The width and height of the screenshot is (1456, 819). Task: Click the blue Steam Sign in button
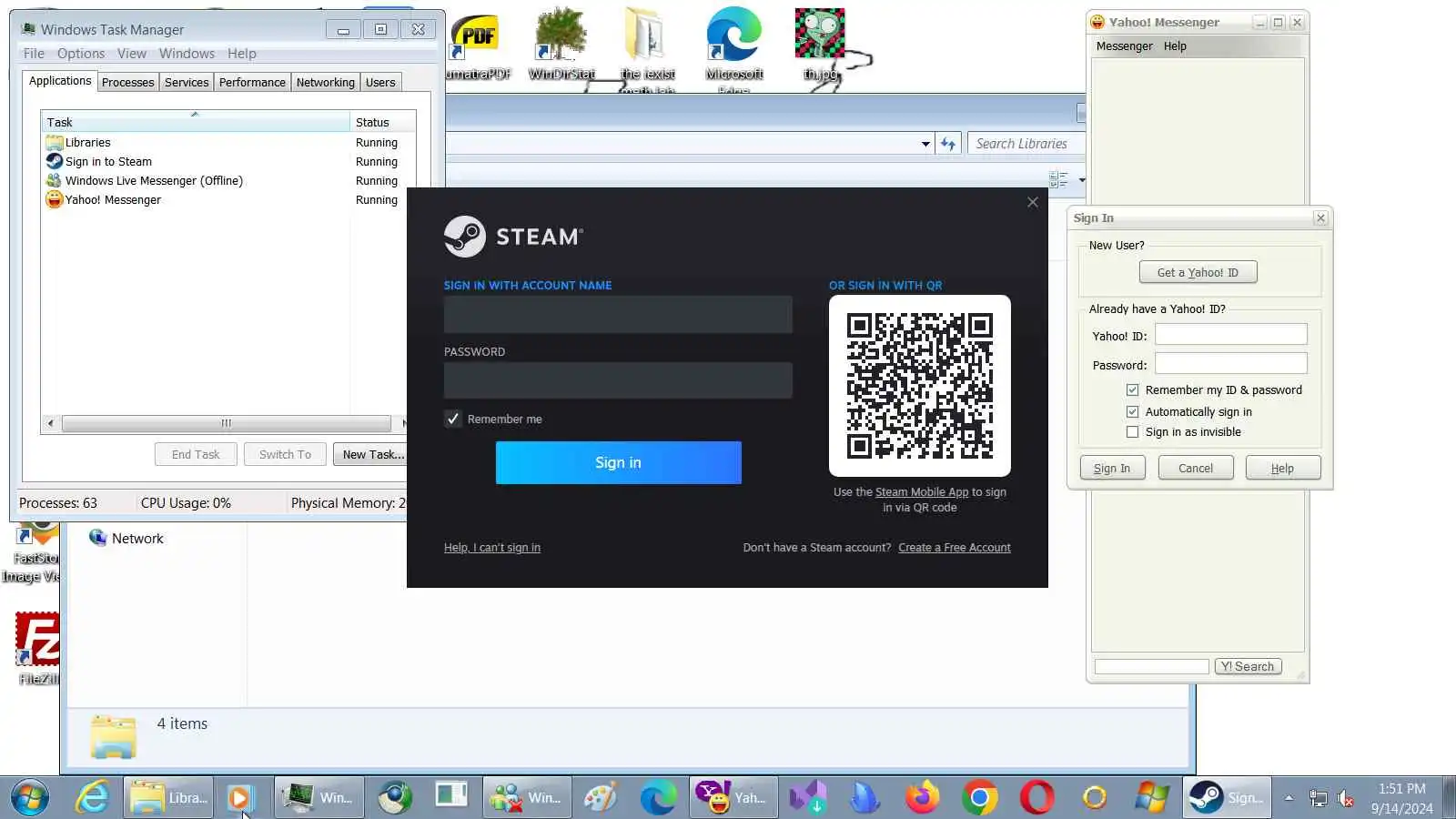(x=619, y=462)
